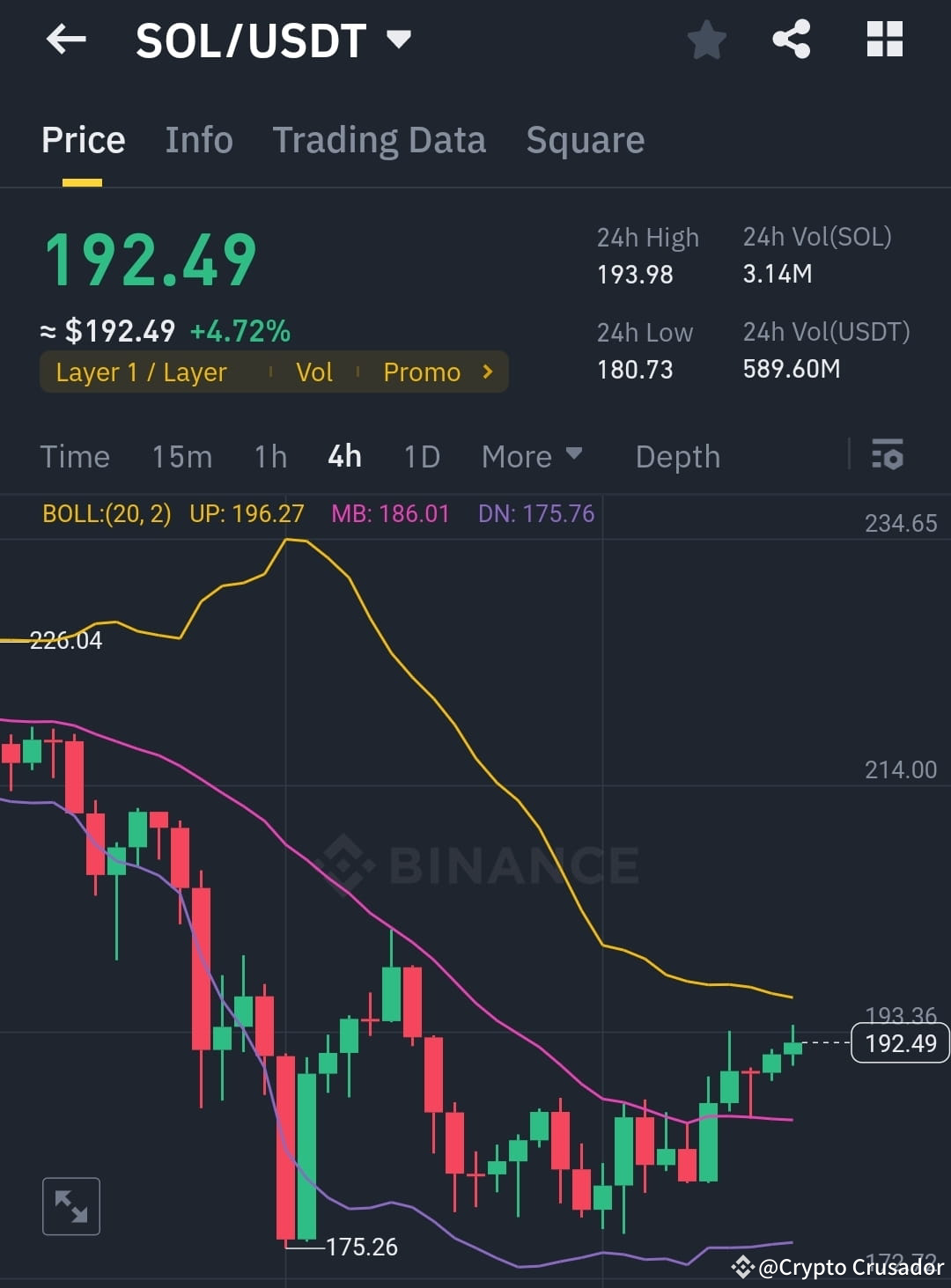Select the 1D candle timeframe
Screen dimensions: 951x1288
tap(421, 456)
